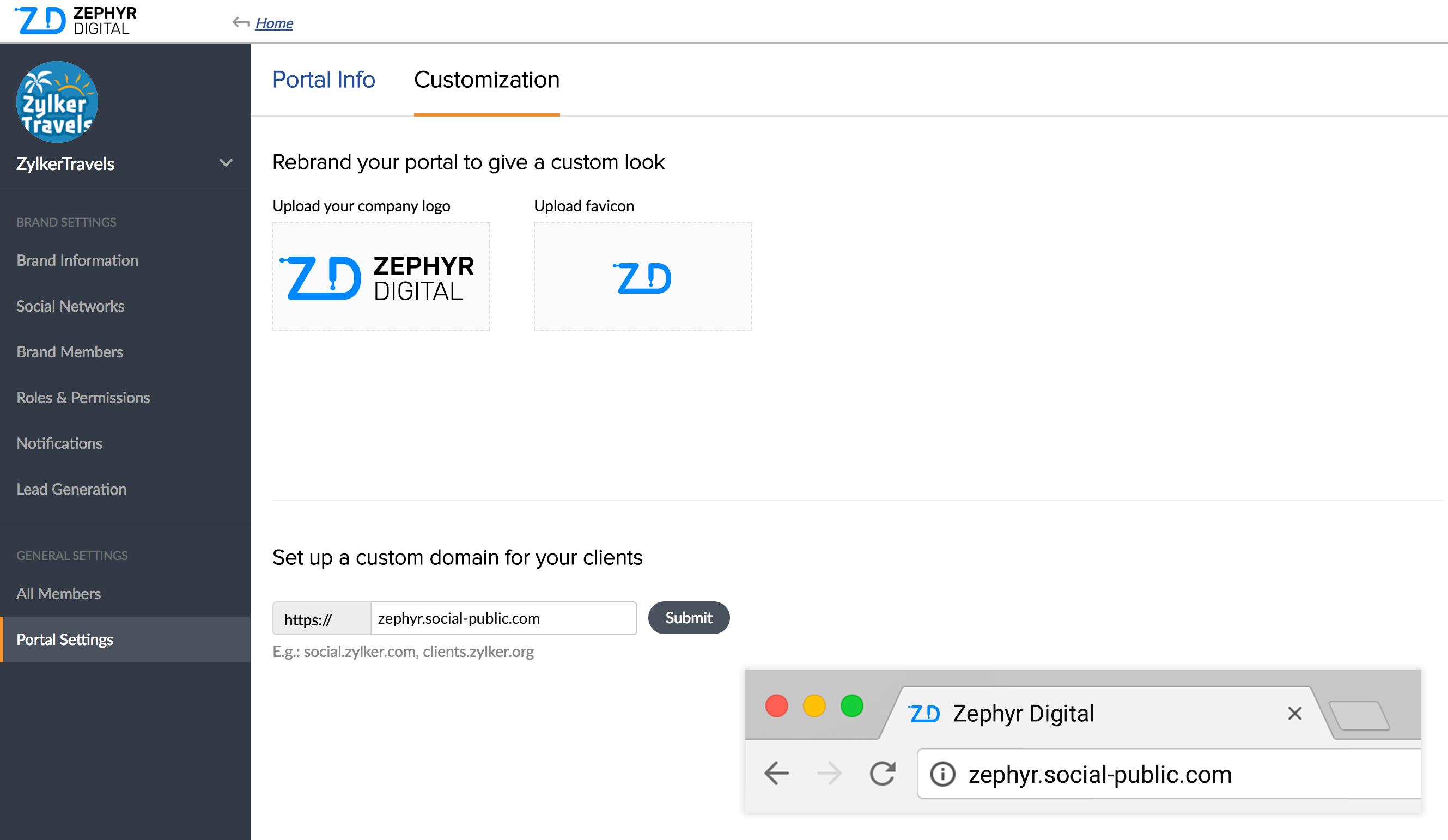Click the green maximize window dot
1448x840 pixels.
(x=852, y=706)
